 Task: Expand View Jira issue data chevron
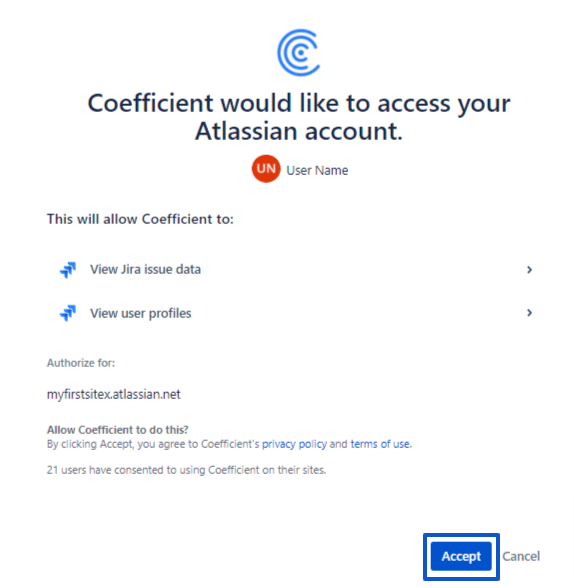[x=529, y=270]
